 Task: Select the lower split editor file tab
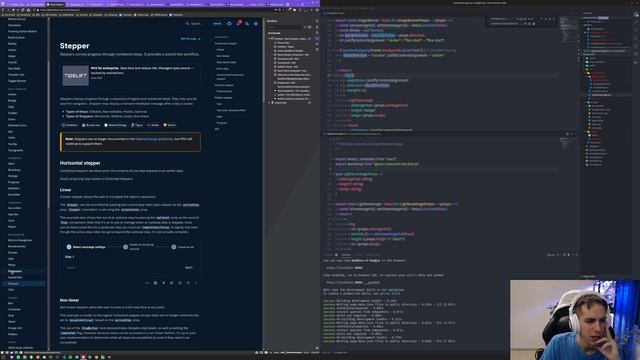pos(353,134)
